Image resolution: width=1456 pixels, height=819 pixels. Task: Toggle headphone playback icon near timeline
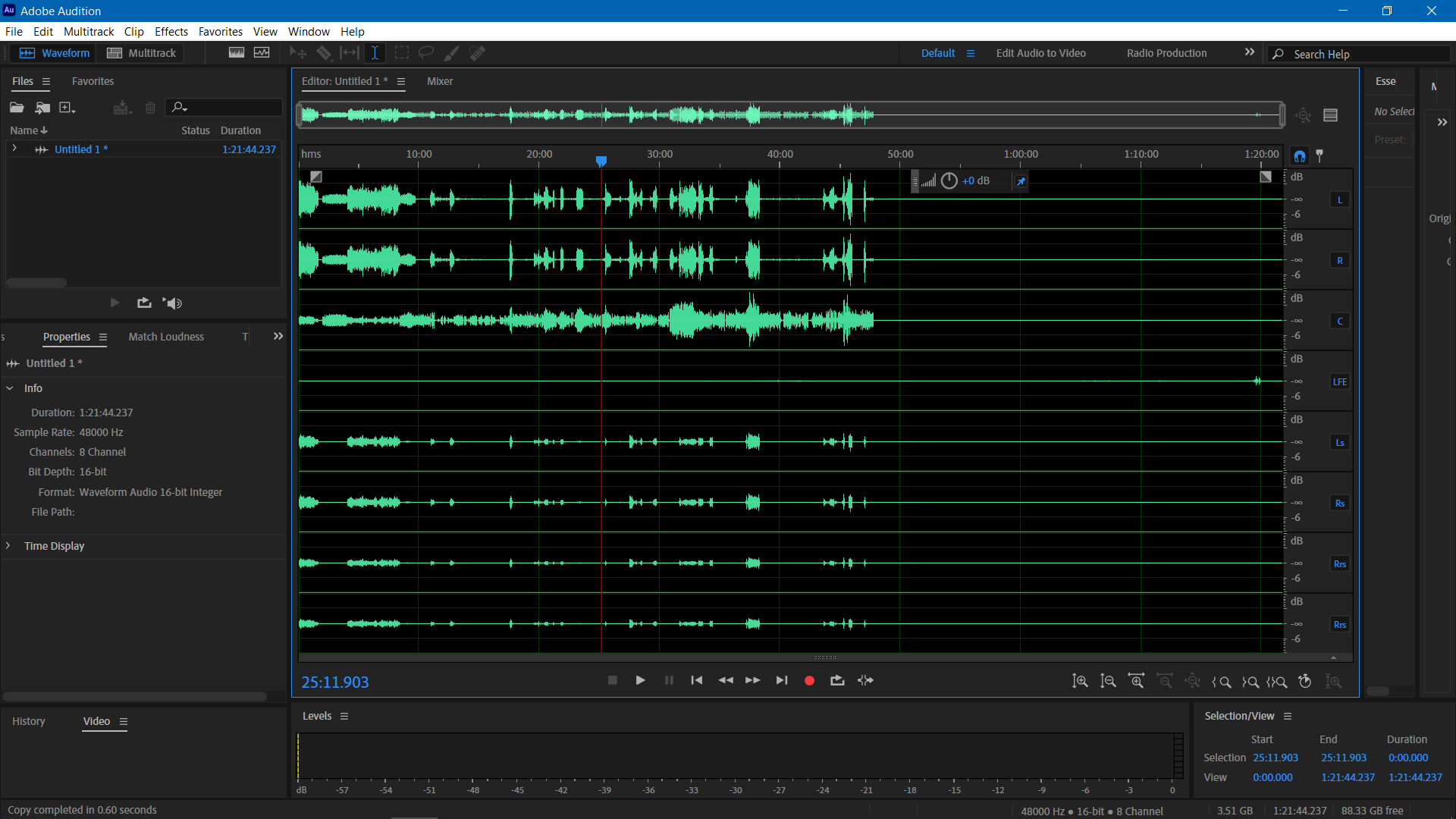pos(1300,155)
